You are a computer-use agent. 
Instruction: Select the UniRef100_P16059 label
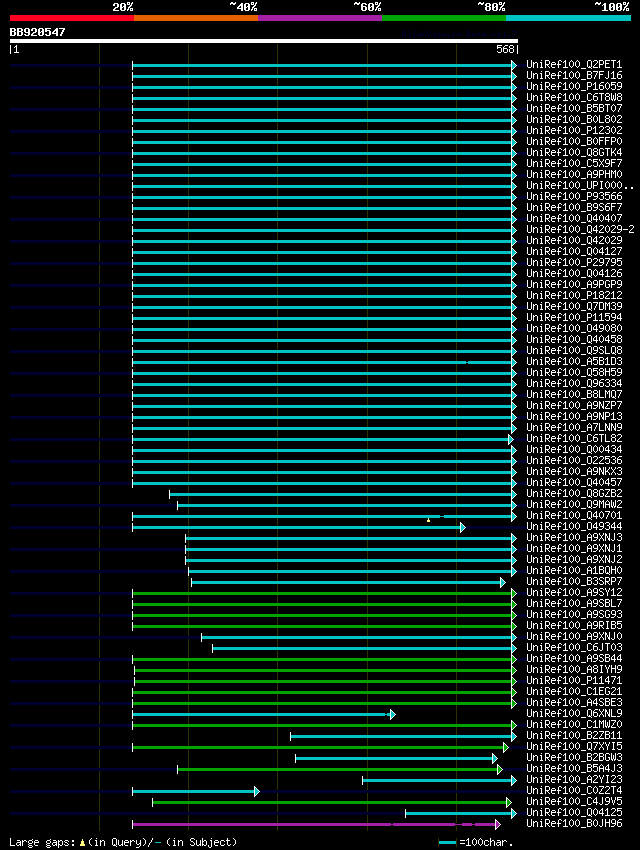point(574,86)
